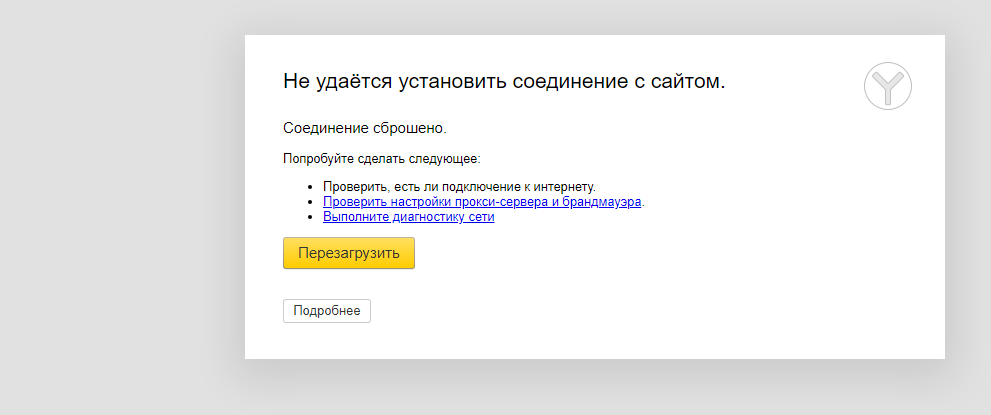The image size is (991, 415).
Task: Open the proxy and firewall settings link
Action: [482, 202]
